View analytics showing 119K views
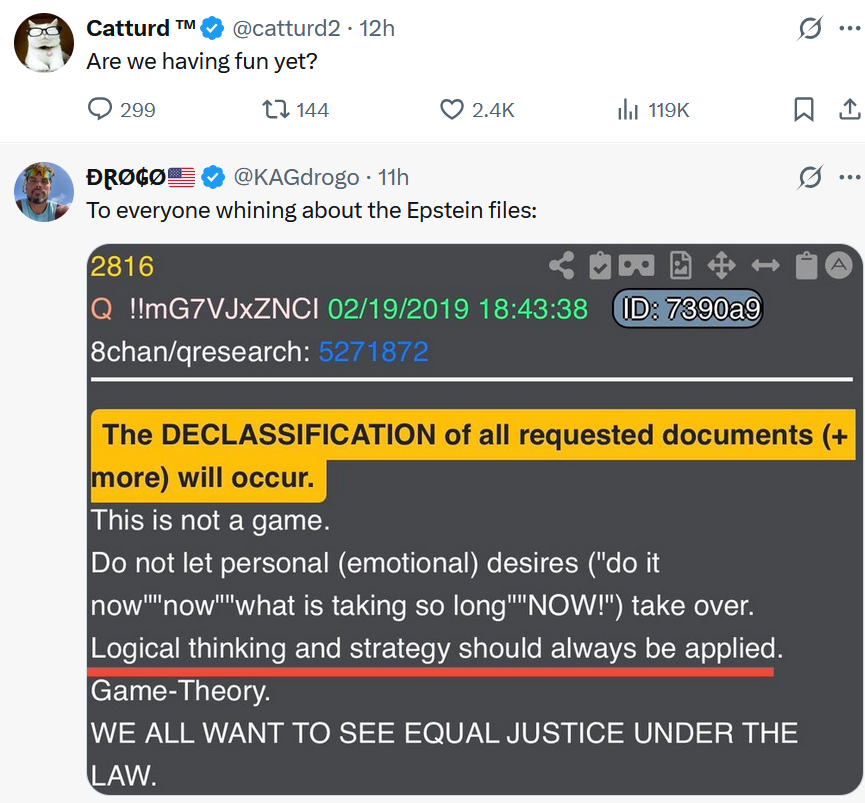The width and height of the screenshot is (865, 803). 653,109
